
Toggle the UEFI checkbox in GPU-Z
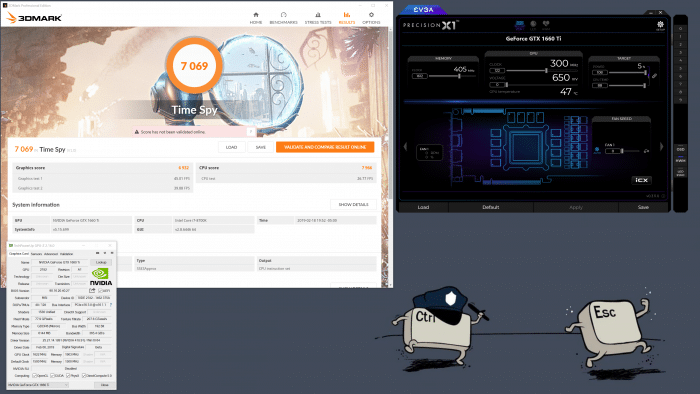[x=100, y=290]
